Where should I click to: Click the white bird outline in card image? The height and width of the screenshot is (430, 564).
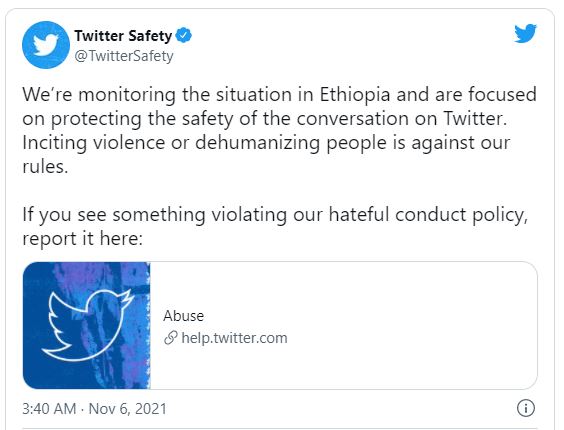click(87, 325)
